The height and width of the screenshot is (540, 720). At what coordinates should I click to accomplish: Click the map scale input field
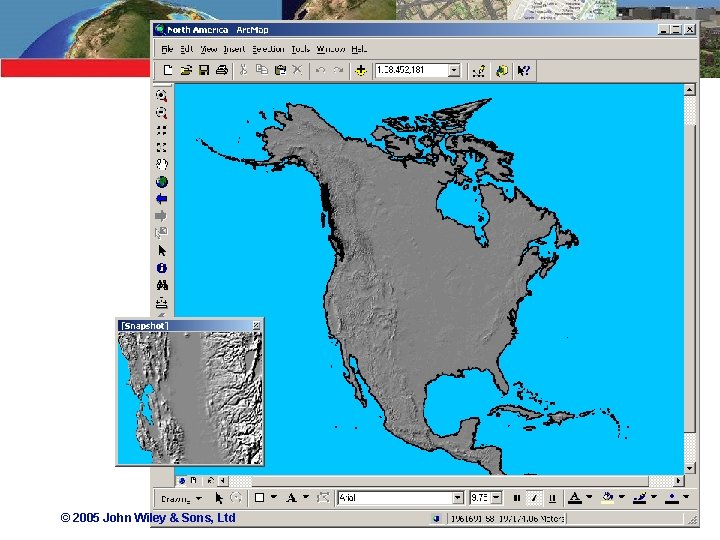(411, 70)
